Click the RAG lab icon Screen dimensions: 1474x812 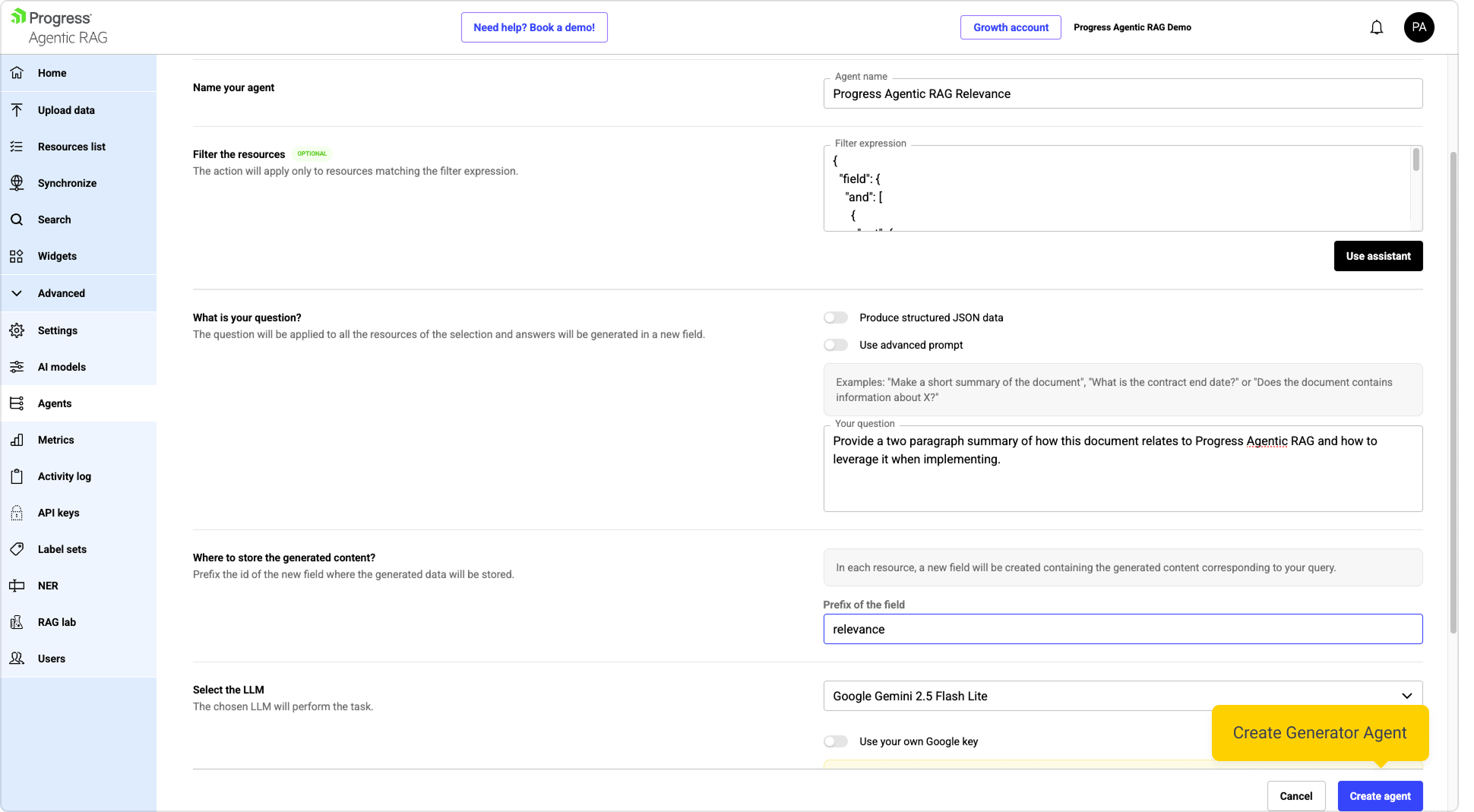17,622
